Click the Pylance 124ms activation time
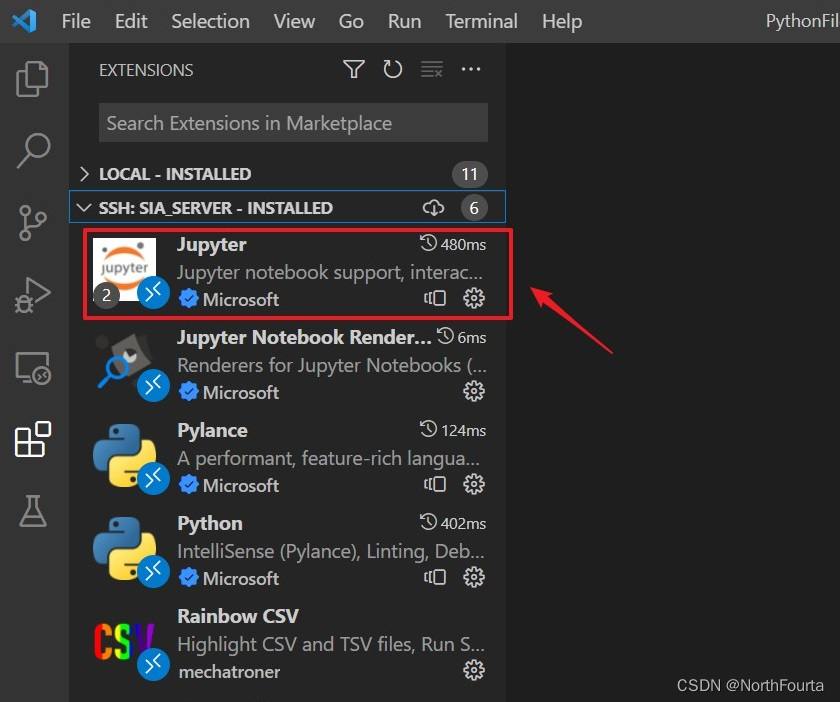This screenshot has width=840, height=702. (453, 430)
